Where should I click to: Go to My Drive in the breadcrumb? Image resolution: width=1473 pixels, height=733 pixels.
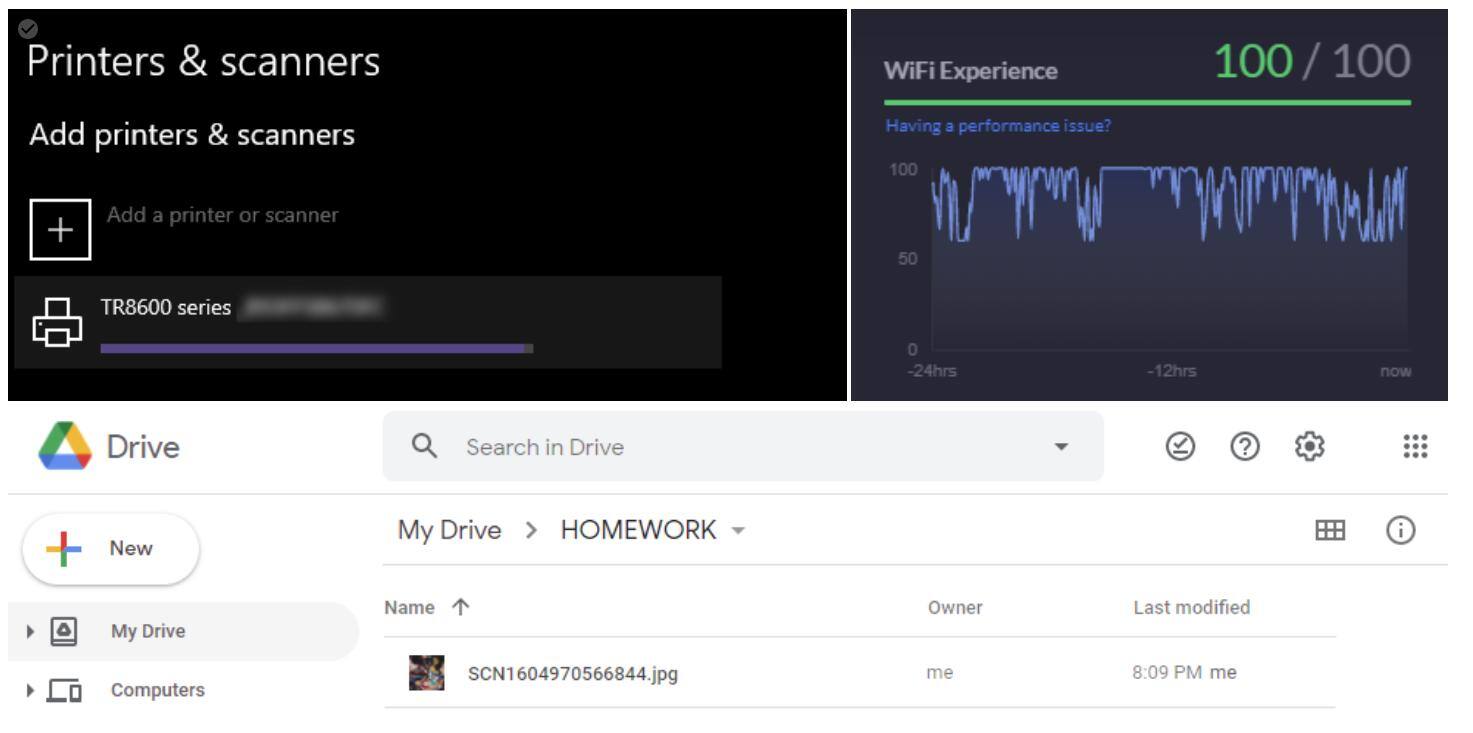click(449, 530)
